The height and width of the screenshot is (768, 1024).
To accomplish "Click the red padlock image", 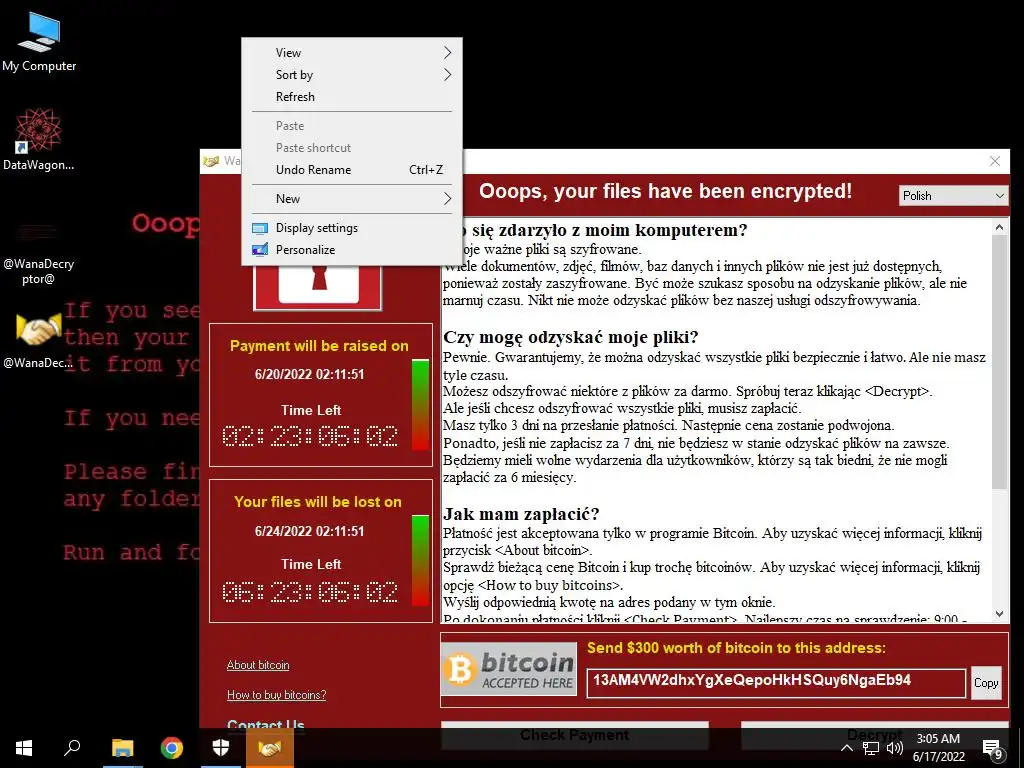I will pos(318,285).
